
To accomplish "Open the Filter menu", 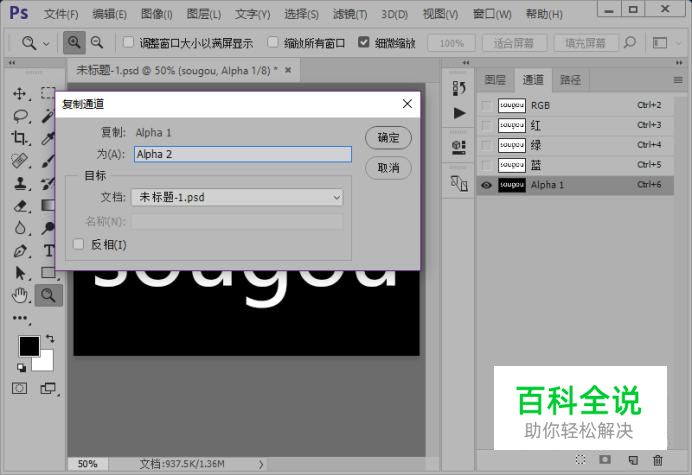I will (350, 15).
